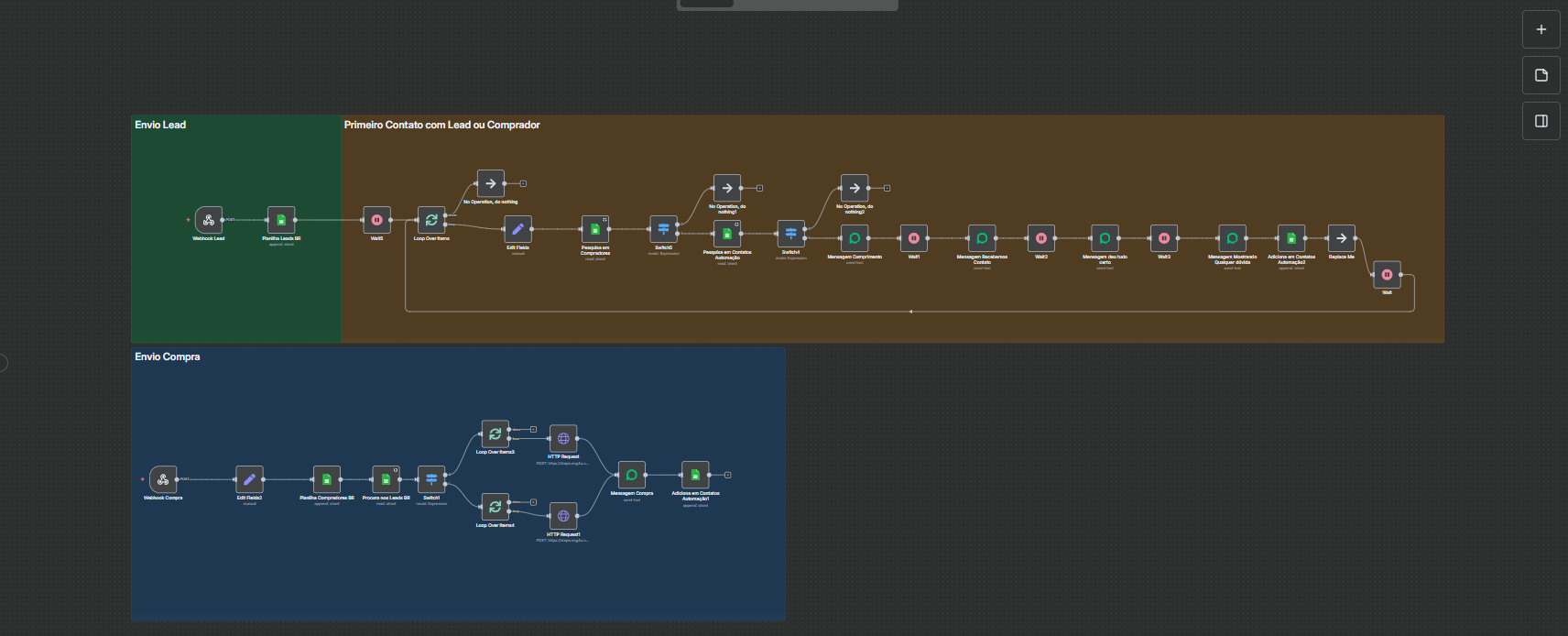Select the Mensagem Compra message node
The width and height of the screenshot is (1568, 636).
[x=631, y=475]
